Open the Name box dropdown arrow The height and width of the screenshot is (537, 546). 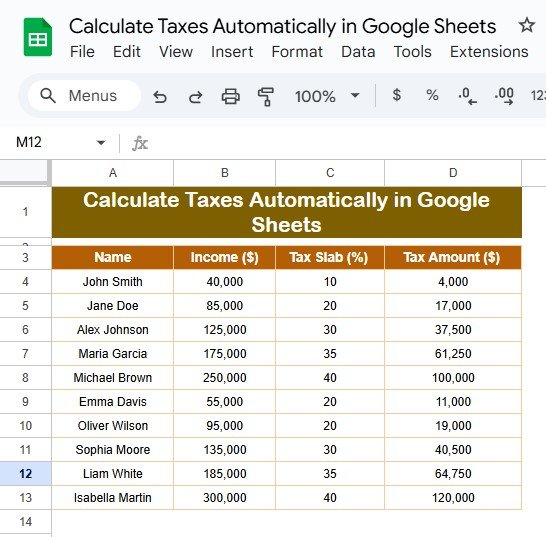coord(101,143)
